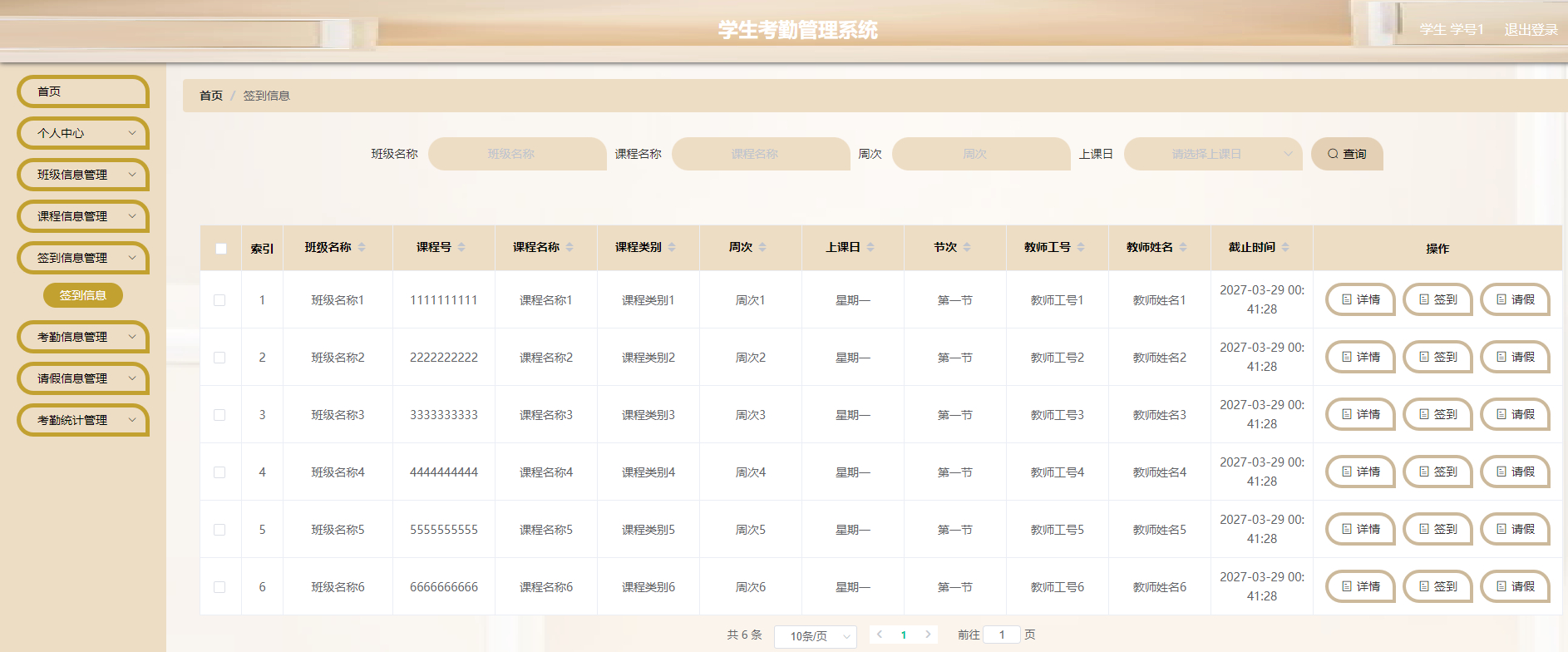Expand the 班级信息管理 sidebar menu
The height and width of the screenshot is (652, 1568).
coord(83,175)
